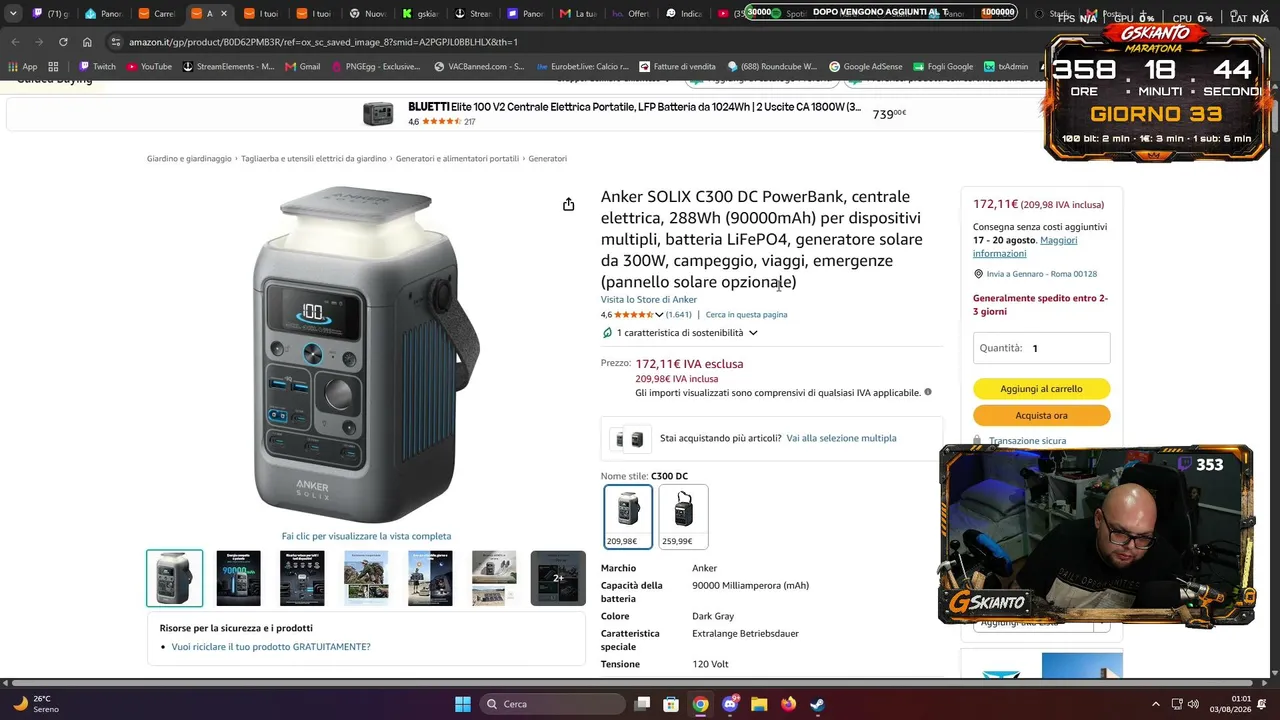Viewport: 1280px width, 720px height.
Task: Select the first product thumbnail image
Action: (174, 578)
